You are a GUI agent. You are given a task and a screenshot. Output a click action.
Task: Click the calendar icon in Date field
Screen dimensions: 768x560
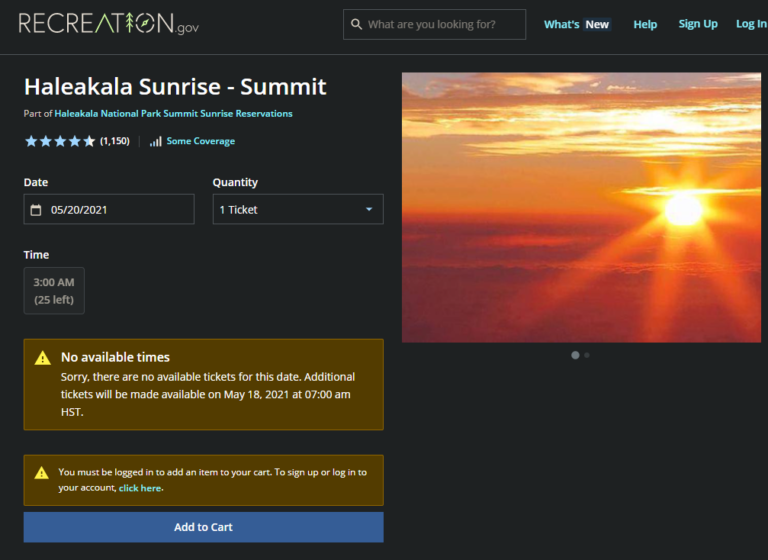37,210
